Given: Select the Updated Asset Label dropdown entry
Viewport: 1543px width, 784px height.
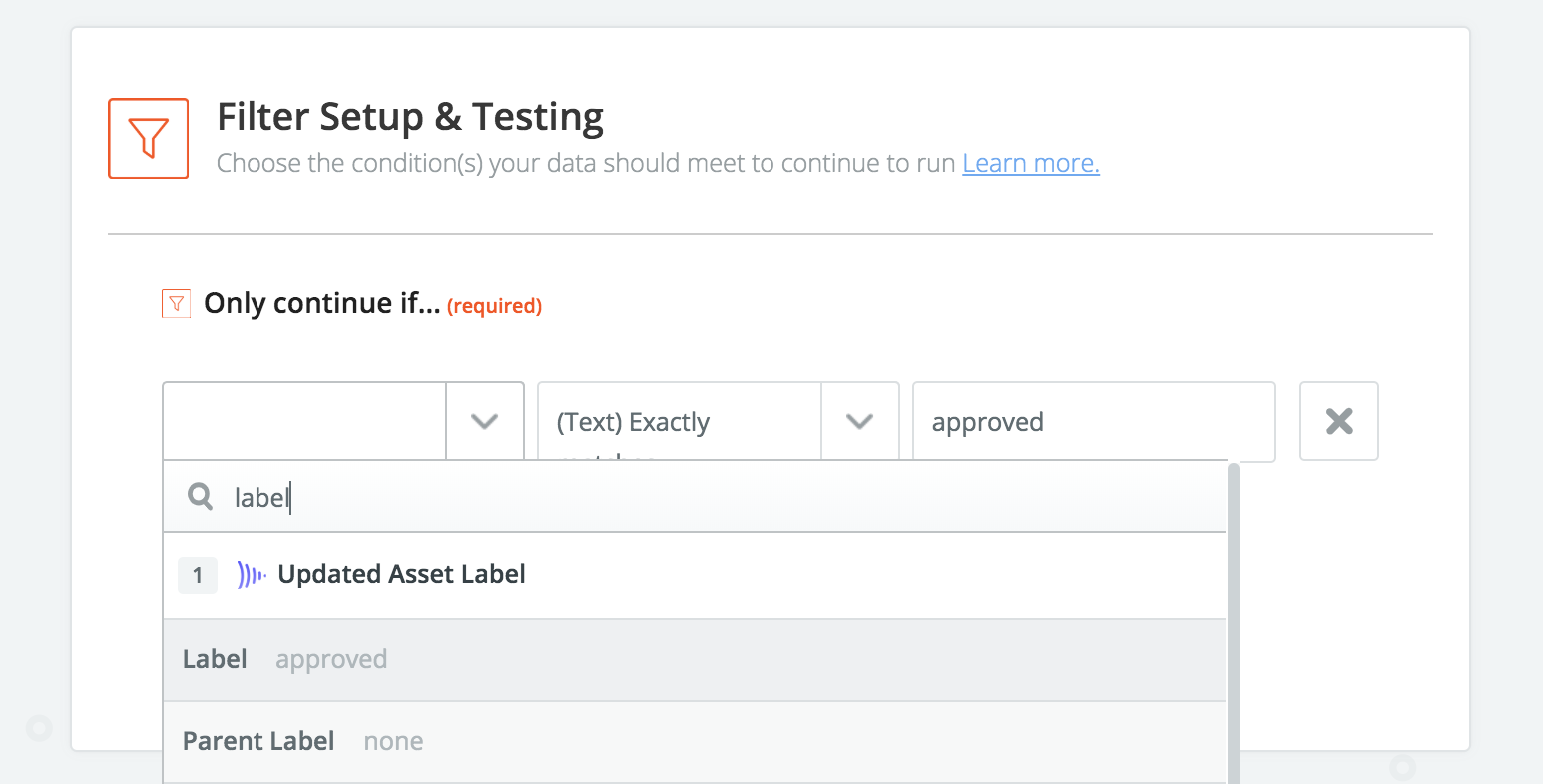Looking at the screenshot, I should pyautogui.click(x=399, y=574).
